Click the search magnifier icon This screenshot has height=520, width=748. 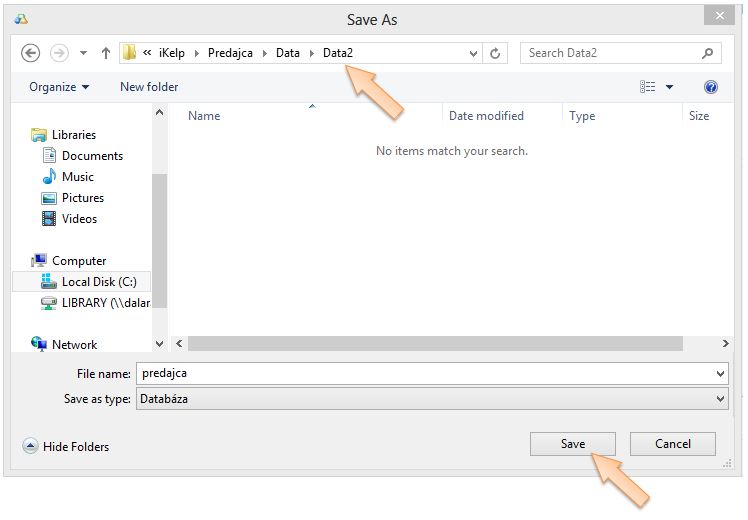click(707, 53)
